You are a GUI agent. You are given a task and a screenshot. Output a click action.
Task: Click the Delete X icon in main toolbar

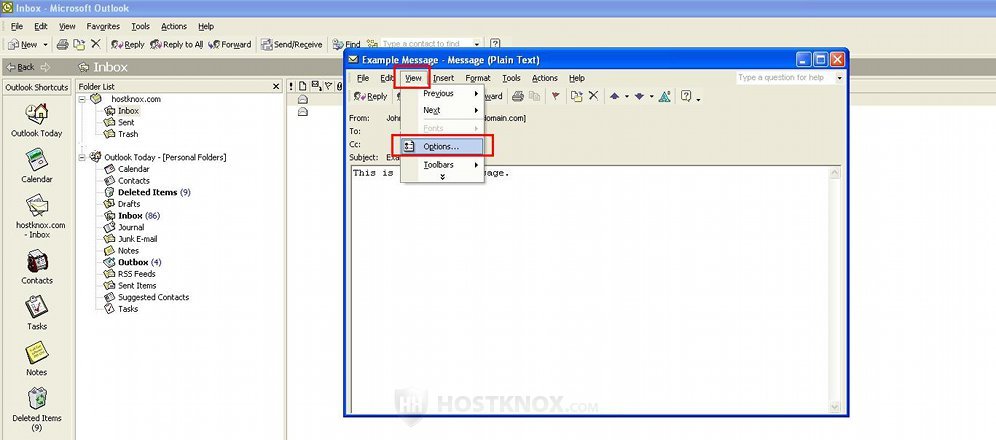click(x=95, y=44)
